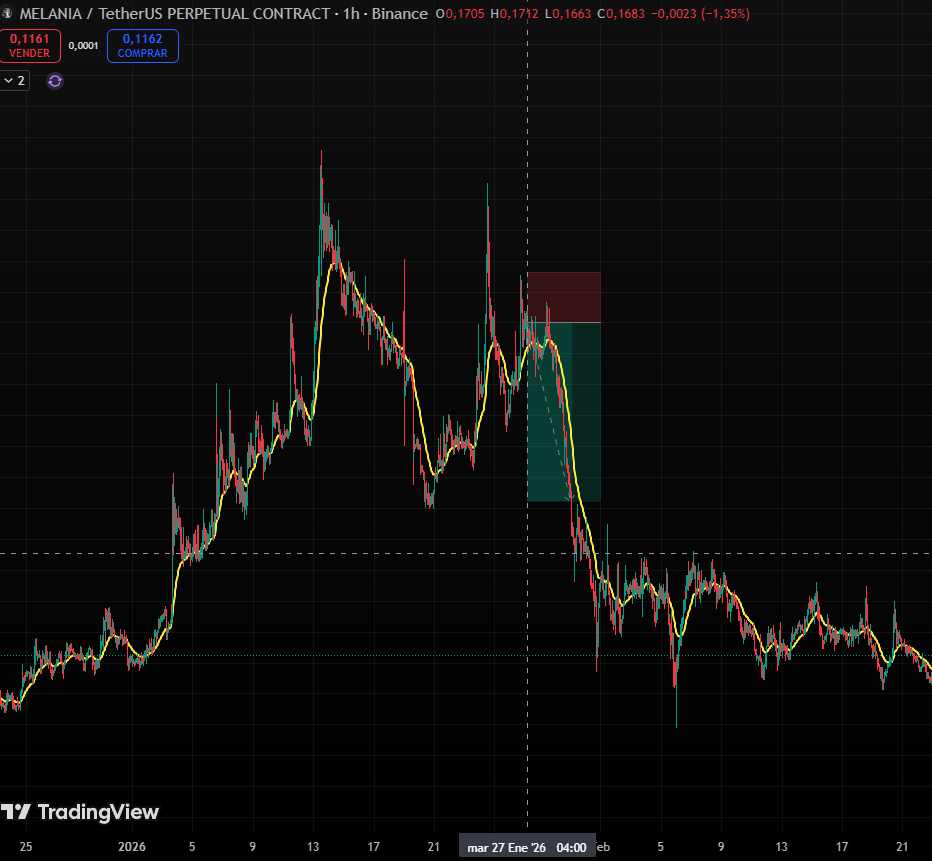This screenshot has height=861, width=932.
Task: Open the TradingView logo link
Action: (80, 812)
